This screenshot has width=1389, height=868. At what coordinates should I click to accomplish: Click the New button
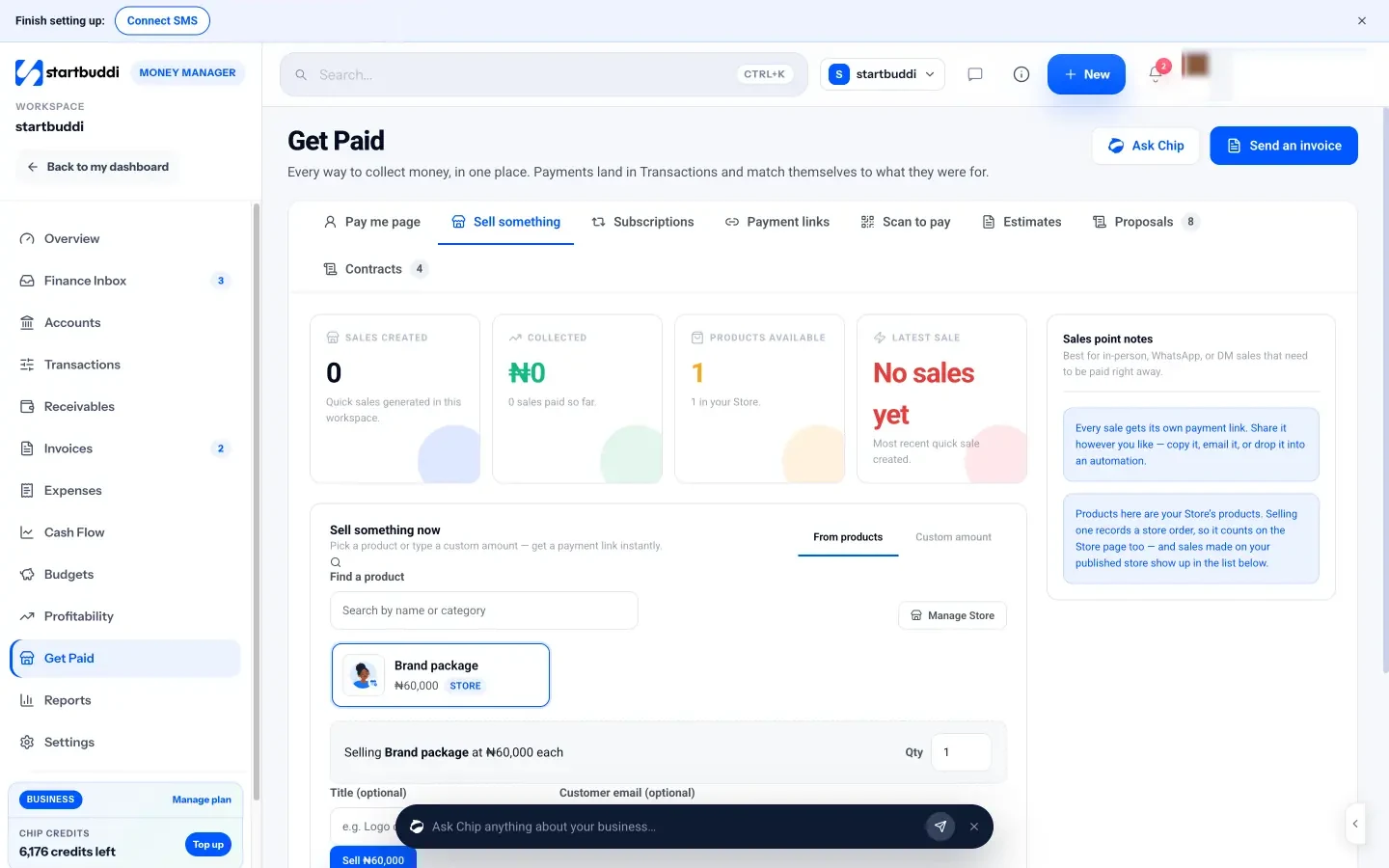pos(1086,74)
